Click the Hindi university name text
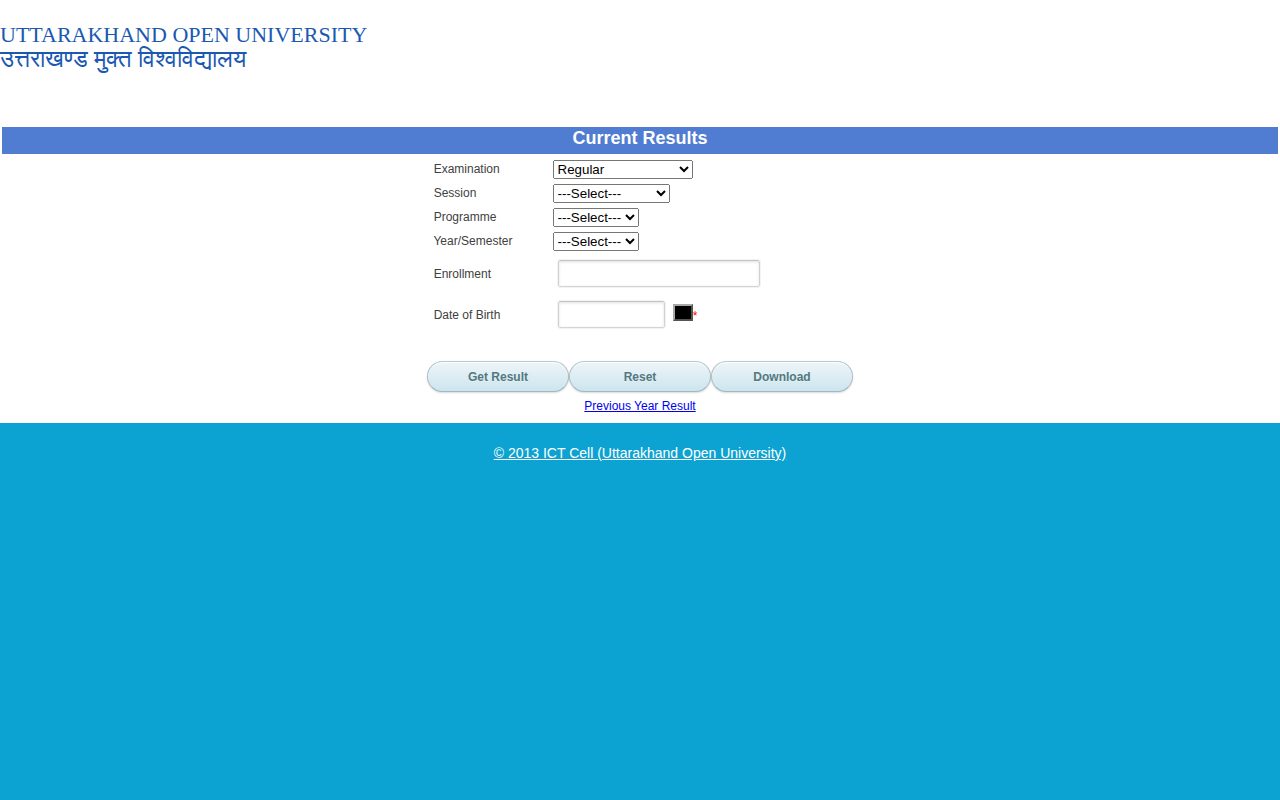This screenshot has width=1280, height=800. point(123,60)
